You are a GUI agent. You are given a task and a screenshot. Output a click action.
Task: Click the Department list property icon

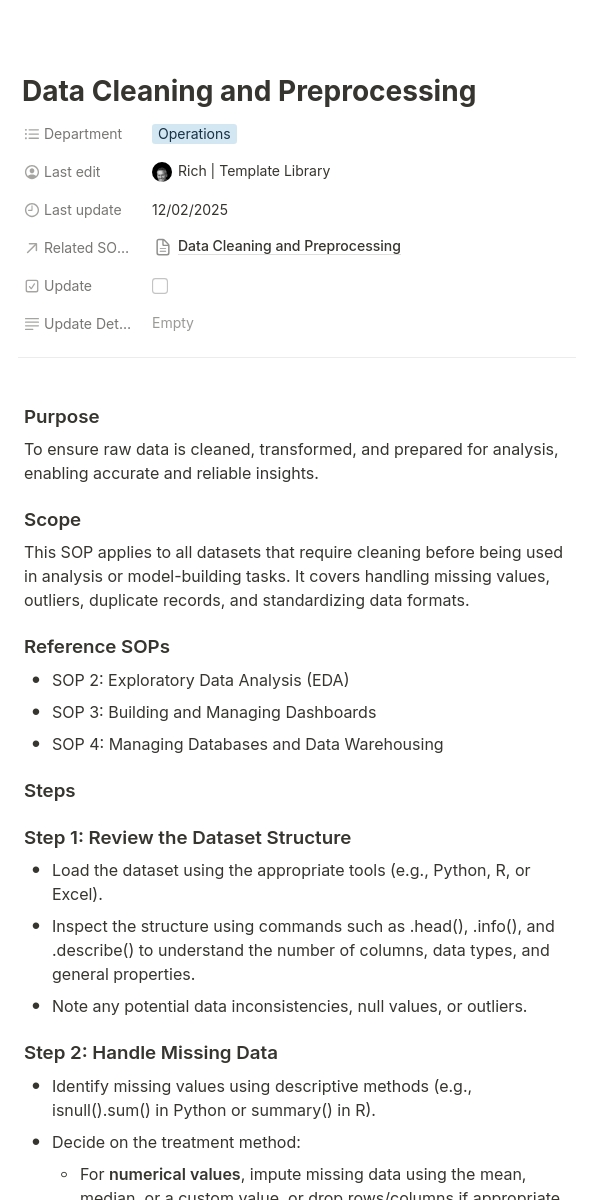pos(32,134)
